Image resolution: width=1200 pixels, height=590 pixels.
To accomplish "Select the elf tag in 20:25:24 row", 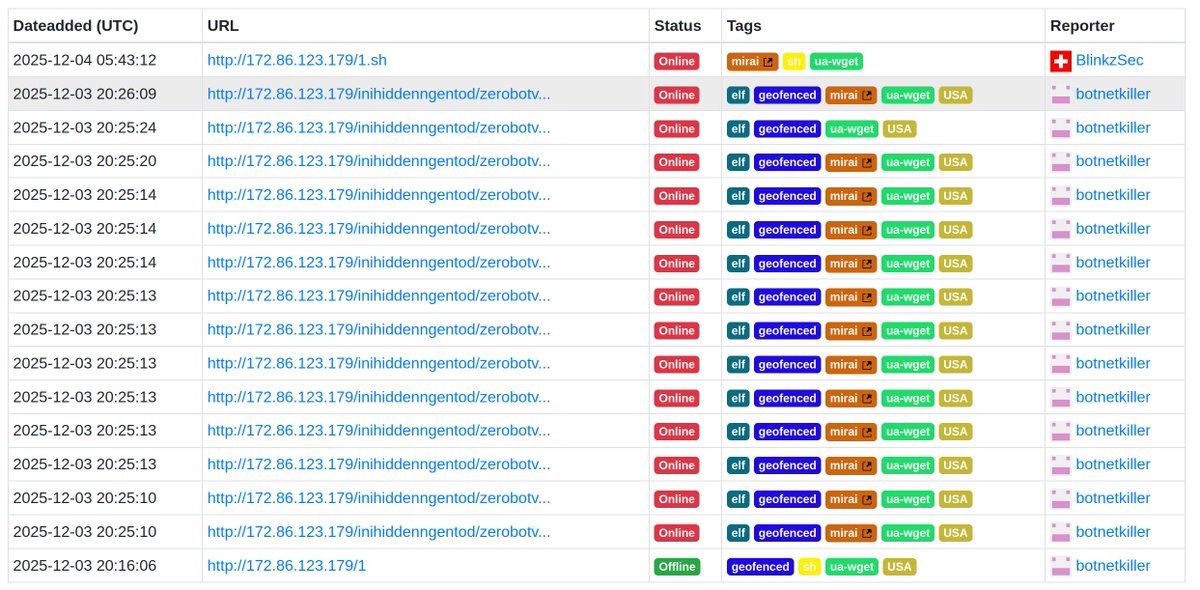I will click(x=738, y=128).
